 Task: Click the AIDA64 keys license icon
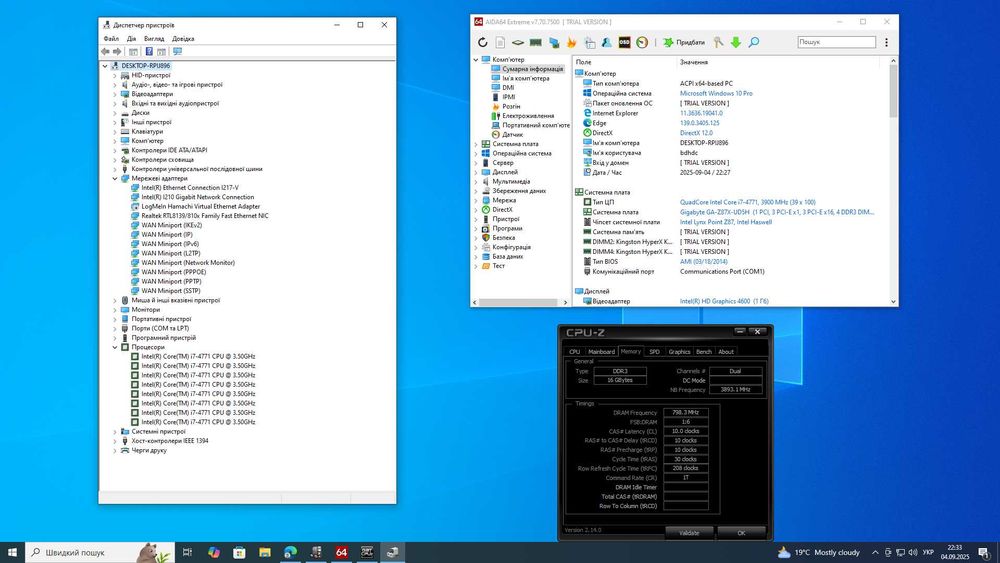point(718,42)
